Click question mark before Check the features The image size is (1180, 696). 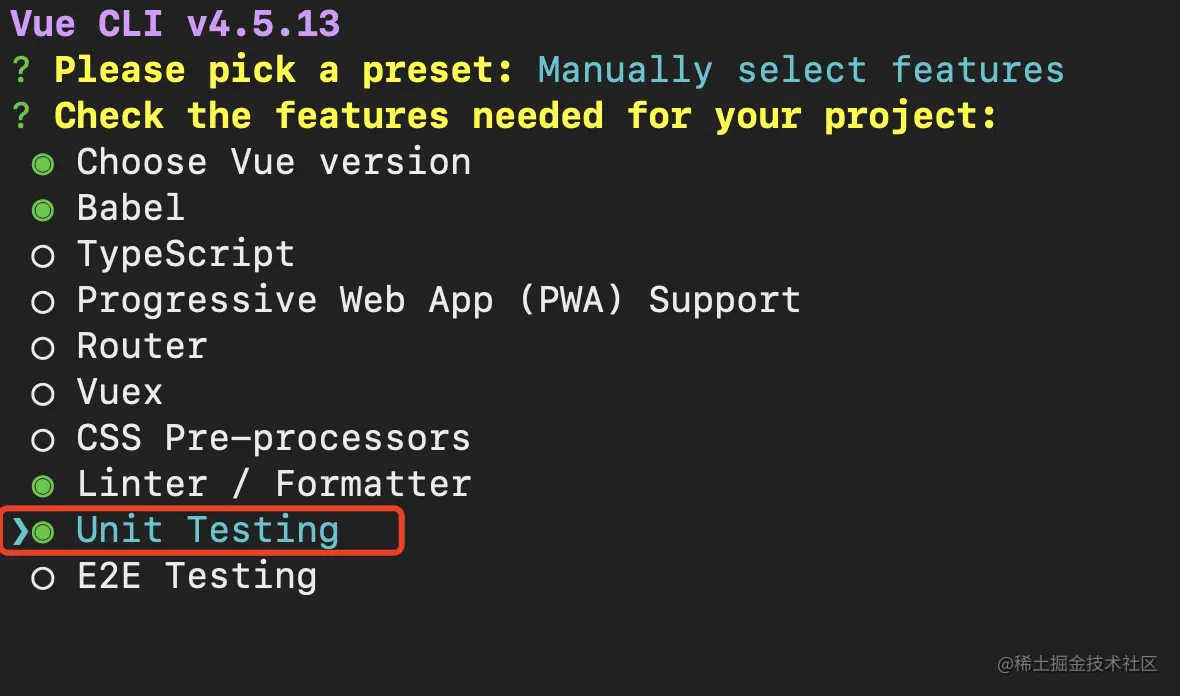click(x=21, y=117)
